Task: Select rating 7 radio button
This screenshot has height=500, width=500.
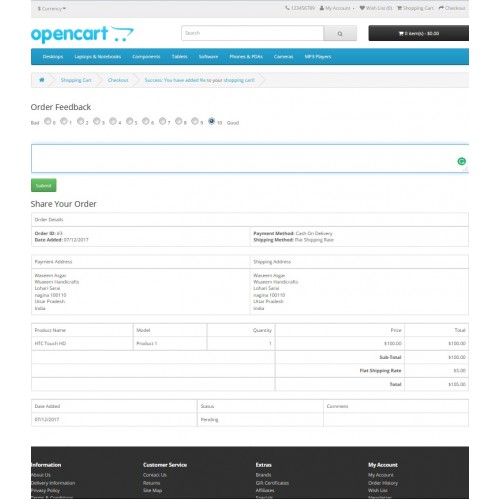Action: [x=162, y=121]
